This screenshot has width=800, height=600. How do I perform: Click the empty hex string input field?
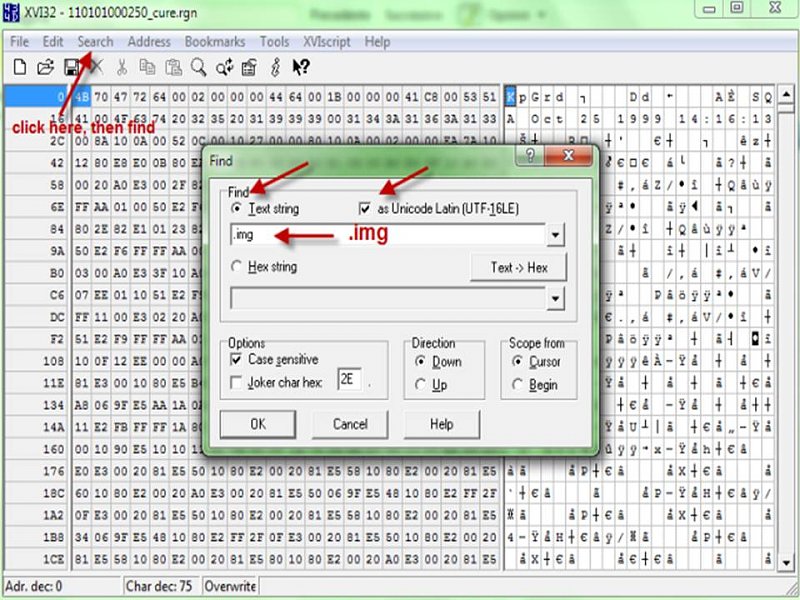tap(388, 298)
